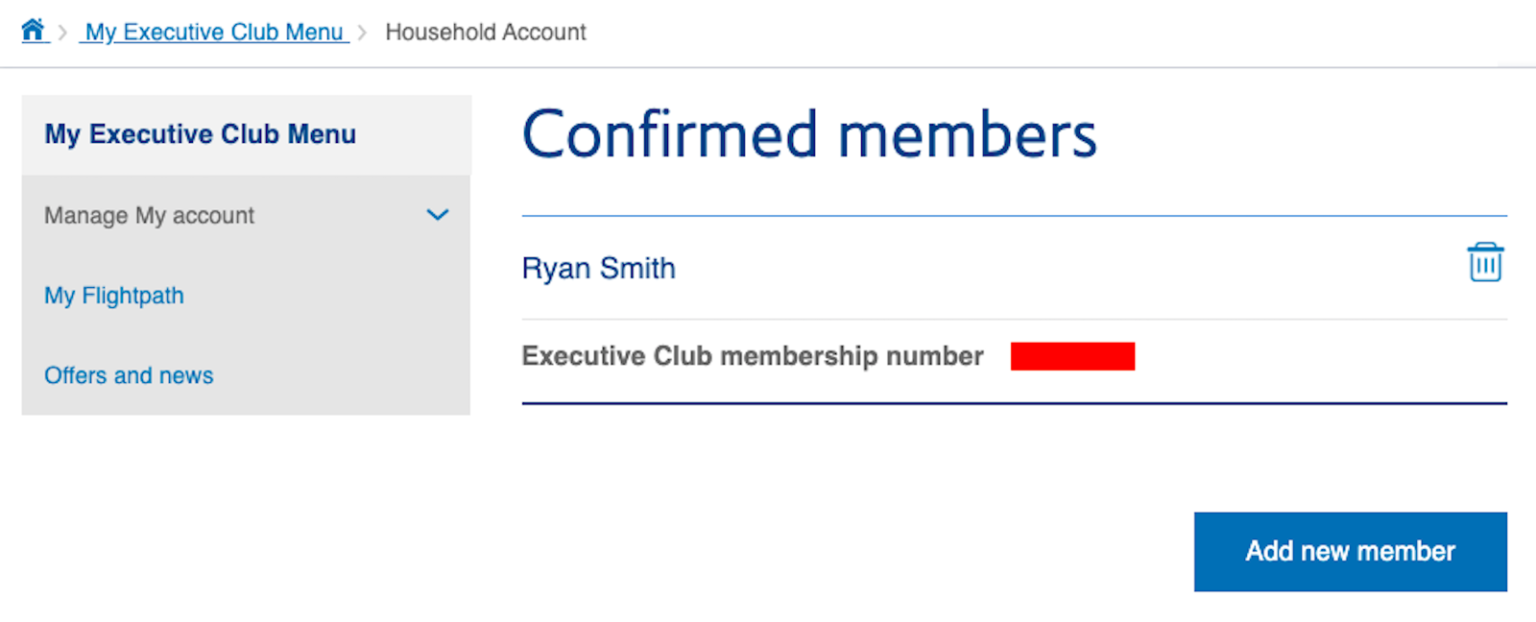Collapse the Manage My account dropdown chevron
This screenshot has width=1536, height=622.
437,214
